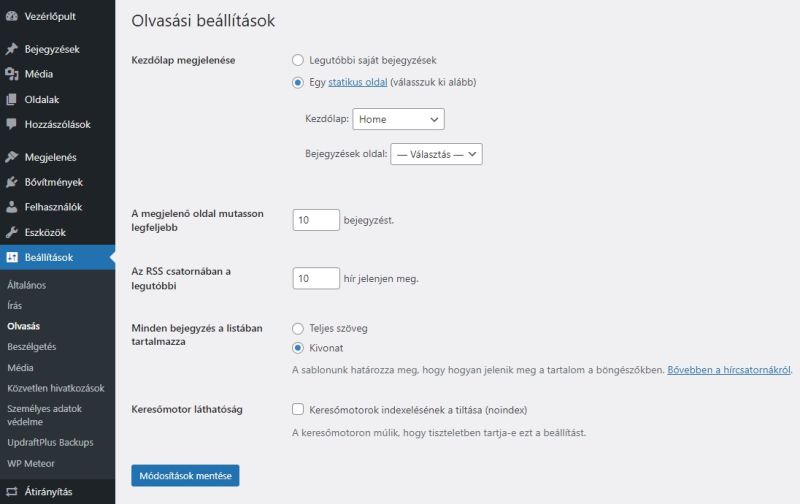
Task: Click the Hozzászólások comment bubble icon
Action: point(12,124)
